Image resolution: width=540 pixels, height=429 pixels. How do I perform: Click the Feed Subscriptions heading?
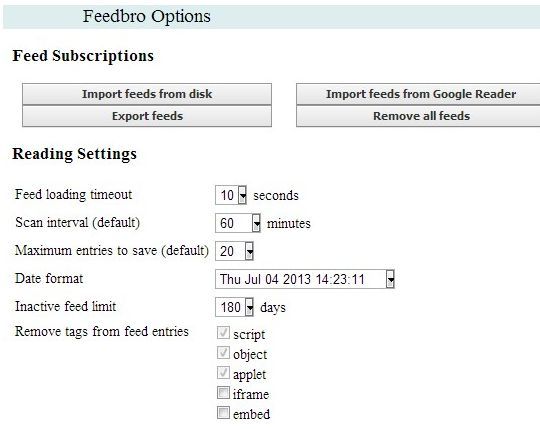pos(83,56)
